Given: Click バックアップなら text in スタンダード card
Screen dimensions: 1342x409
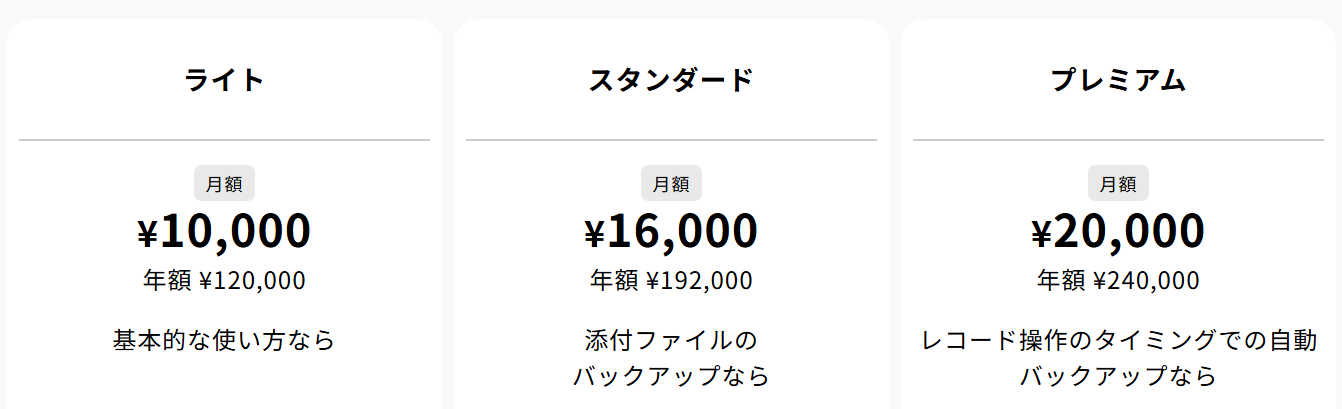Looking at the screenshot, I should click(671, 377).
